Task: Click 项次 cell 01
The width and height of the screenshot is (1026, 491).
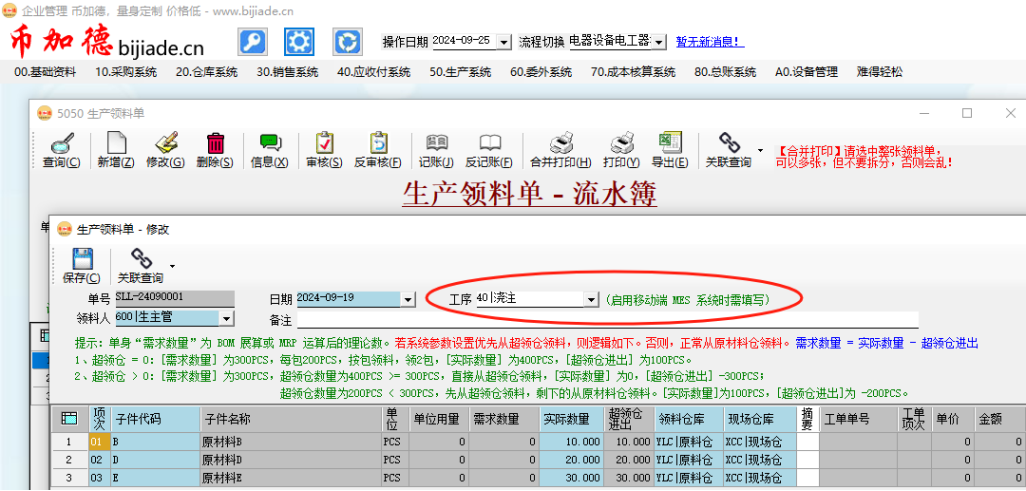Action: point(99,442)
